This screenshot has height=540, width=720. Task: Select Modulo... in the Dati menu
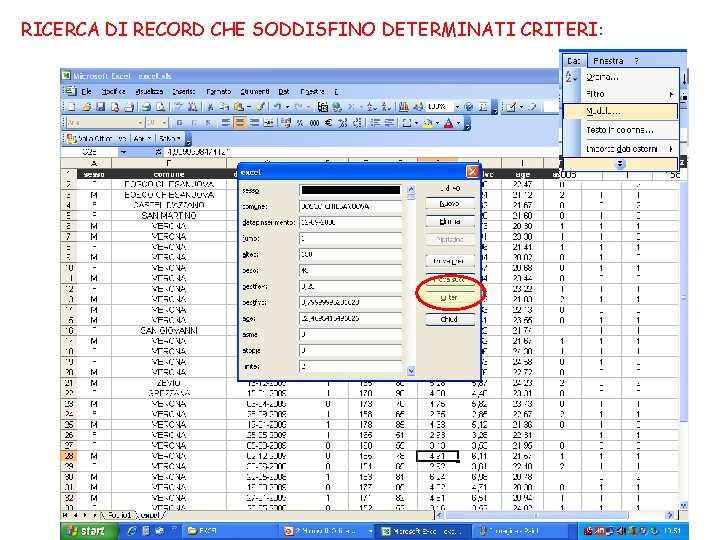click(620, 111)
